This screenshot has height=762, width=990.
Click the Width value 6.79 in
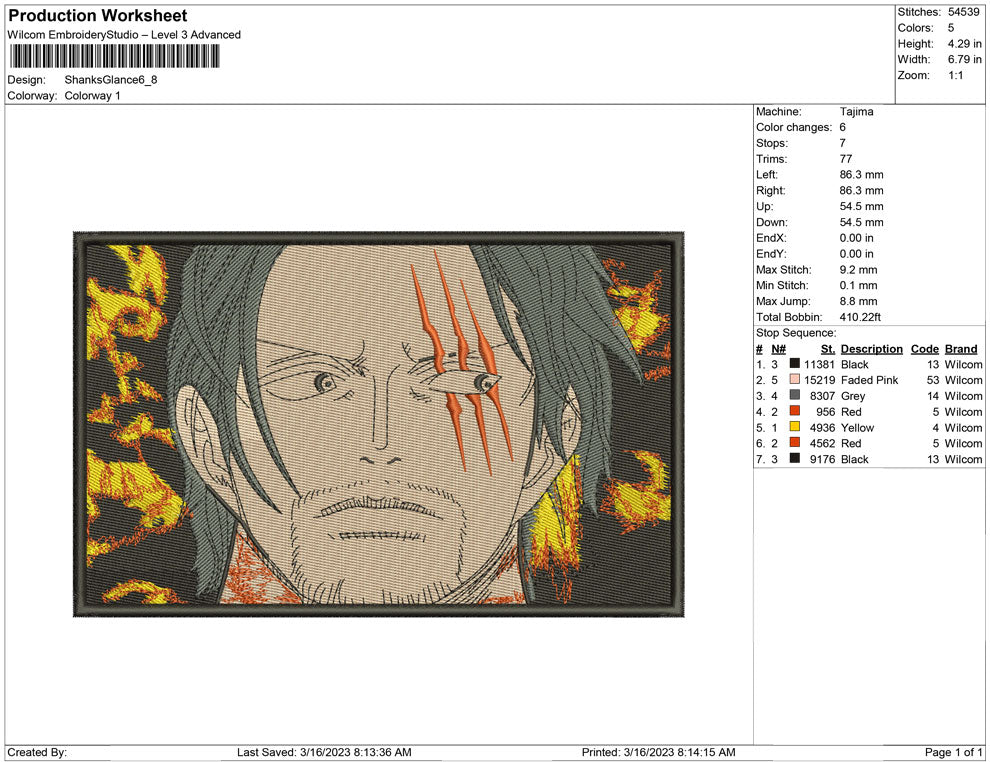[965, 59]
